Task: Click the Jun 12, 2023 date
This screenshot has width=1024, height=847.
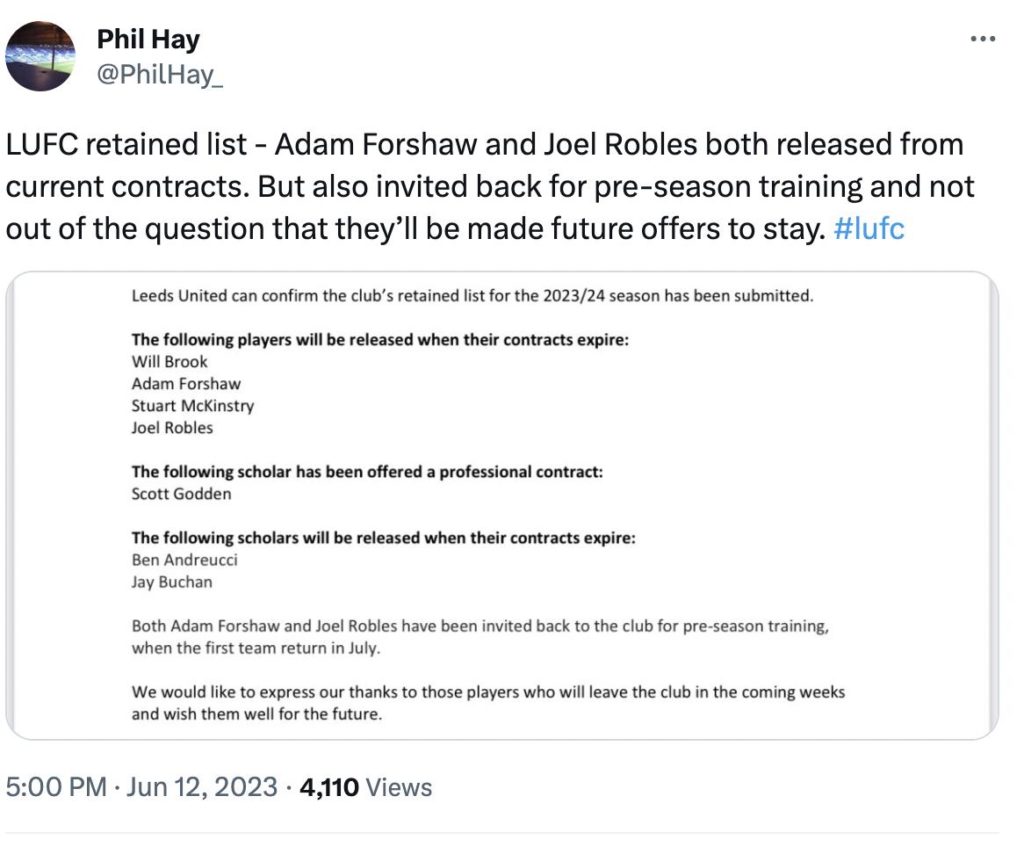Action: click(x=202, y=787)
